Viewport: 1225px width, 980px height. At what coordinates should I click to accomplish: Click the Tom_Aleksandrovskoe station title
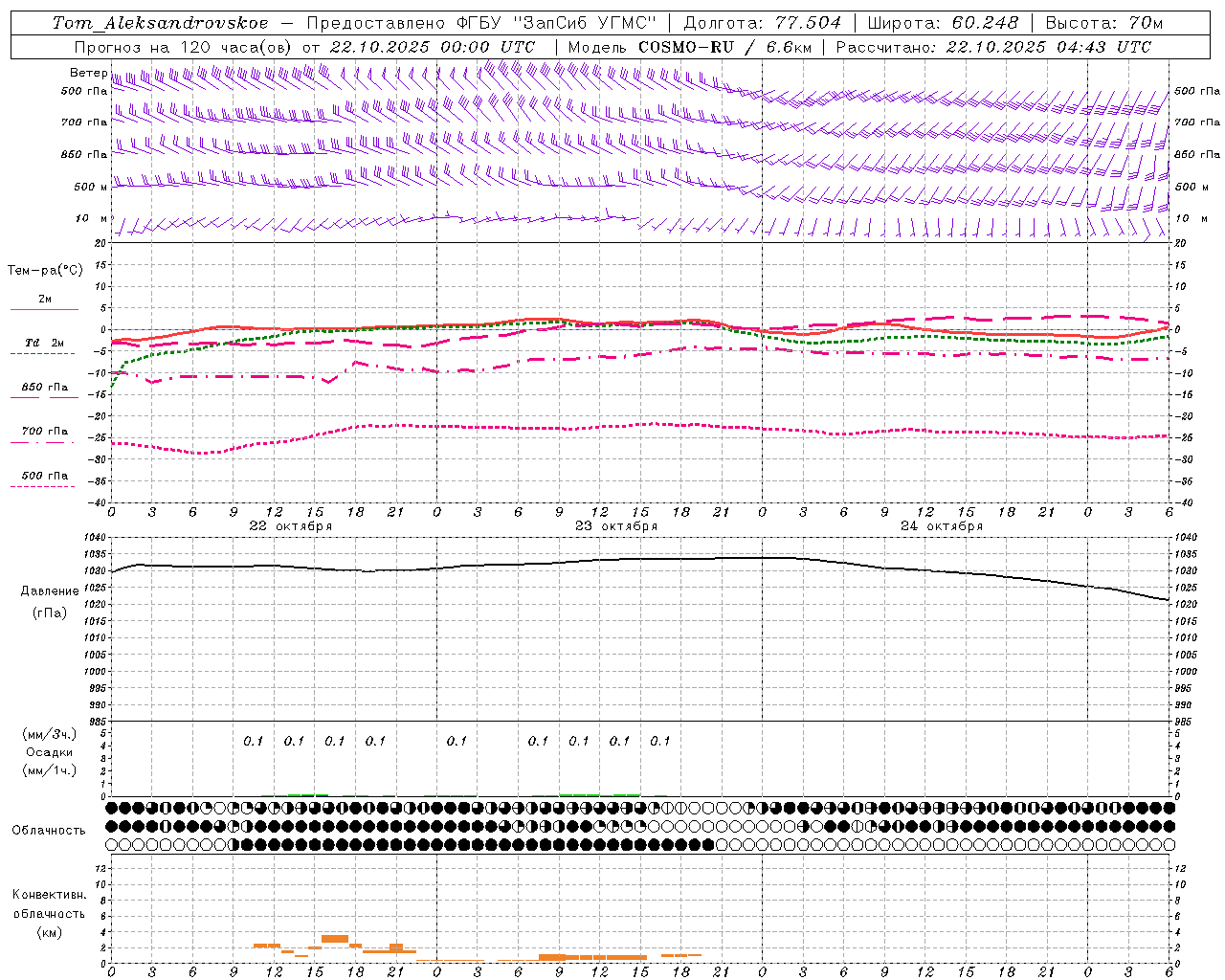[160, 23]
